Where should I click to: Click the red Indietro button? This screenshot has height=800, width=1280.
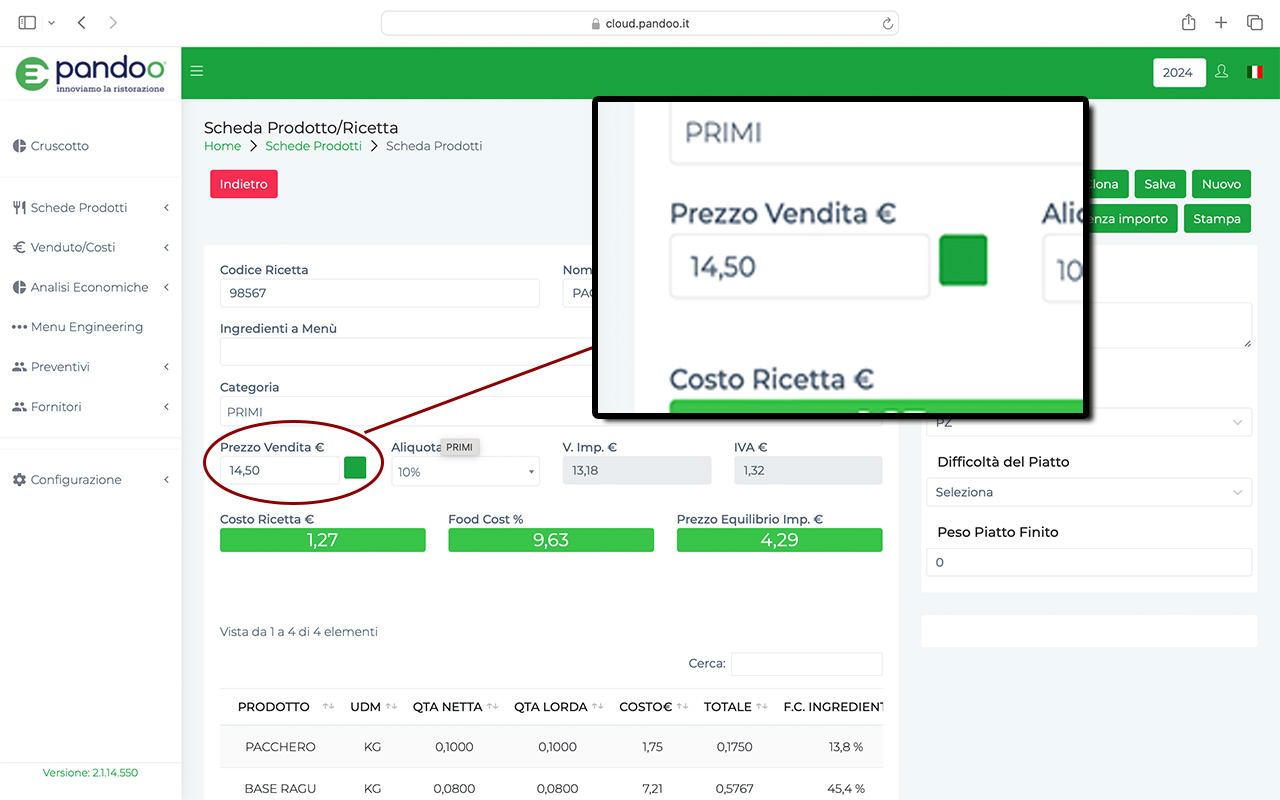(243, 184)
